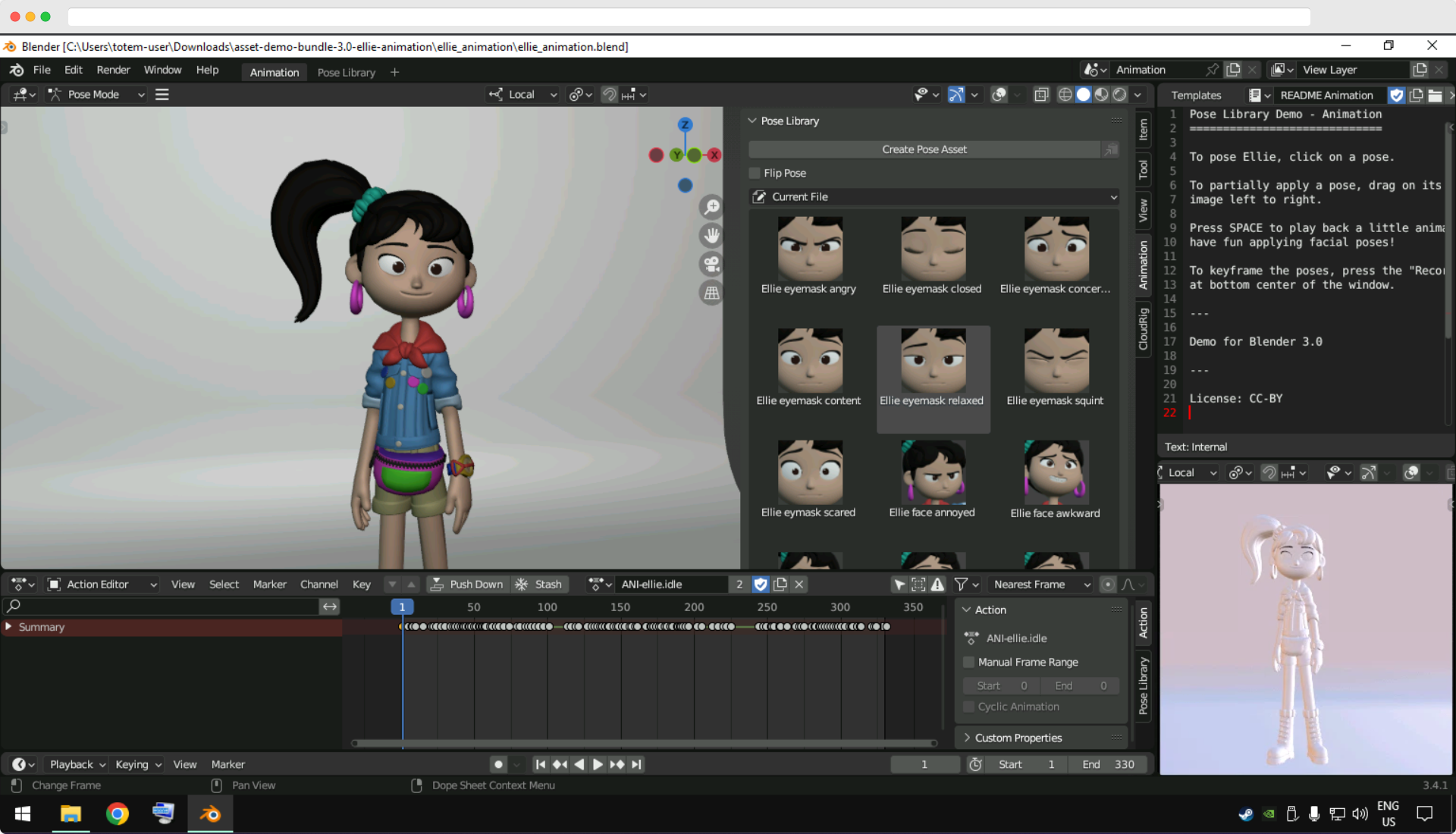
Task: Click the current frame marker at frame 1
Action: pyautogui.click(x=402, y=607)
